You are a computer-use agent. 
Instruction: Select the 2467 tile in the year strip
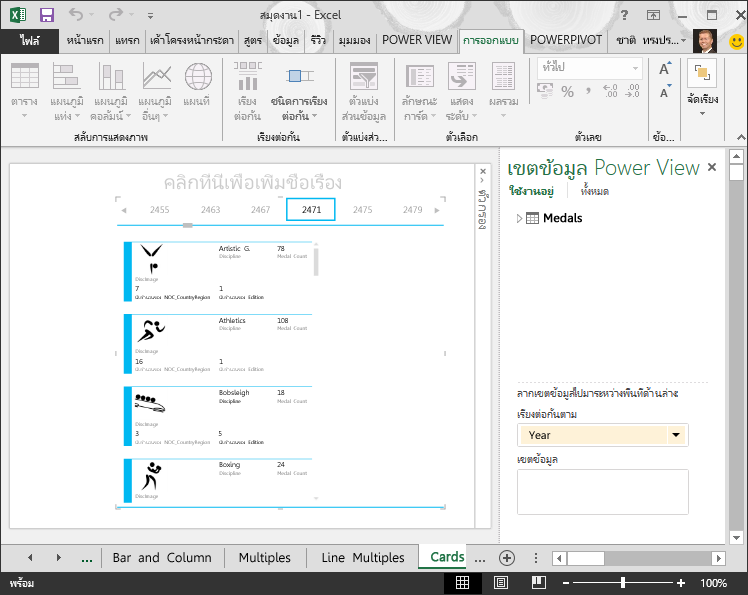260,209
